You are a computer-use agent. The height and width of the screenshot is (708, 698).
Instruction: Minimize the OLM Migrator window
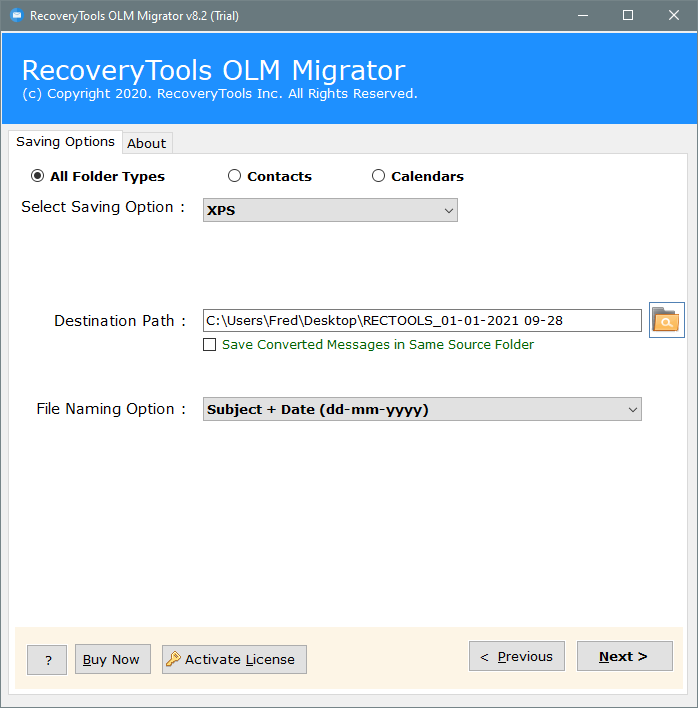point(583,15)
